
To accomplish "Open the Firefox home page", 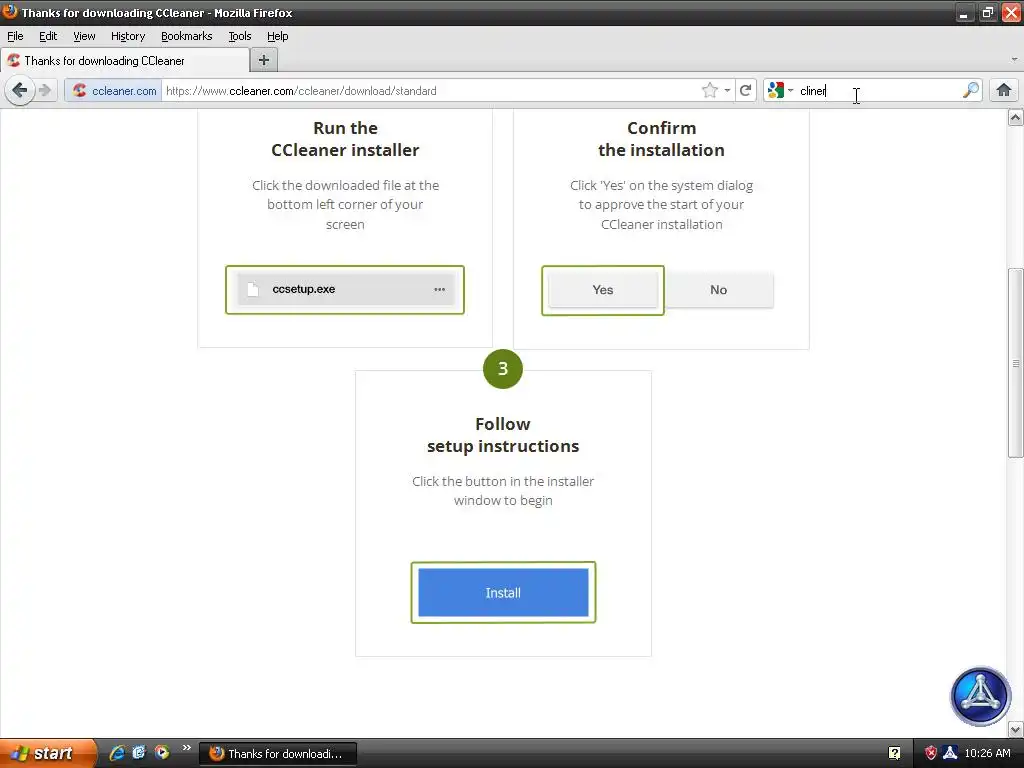I will [1004, 90].
